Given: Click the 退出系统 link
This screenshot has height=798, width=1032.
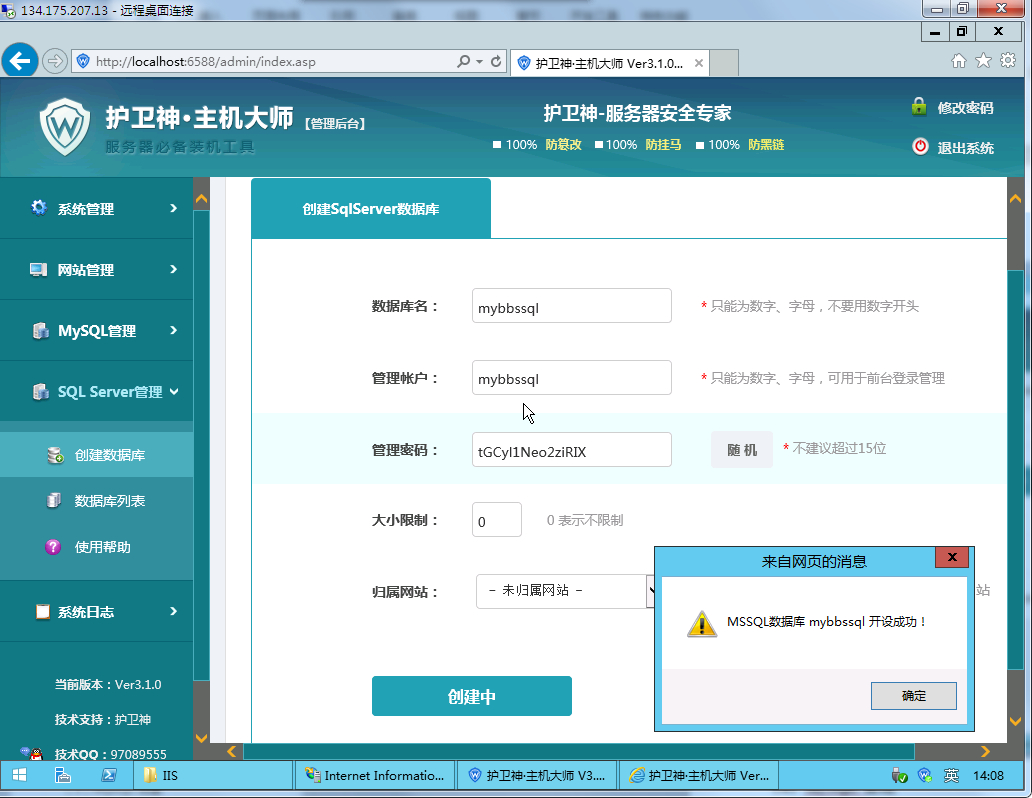Looking at the screenshot, I should 966,147.
